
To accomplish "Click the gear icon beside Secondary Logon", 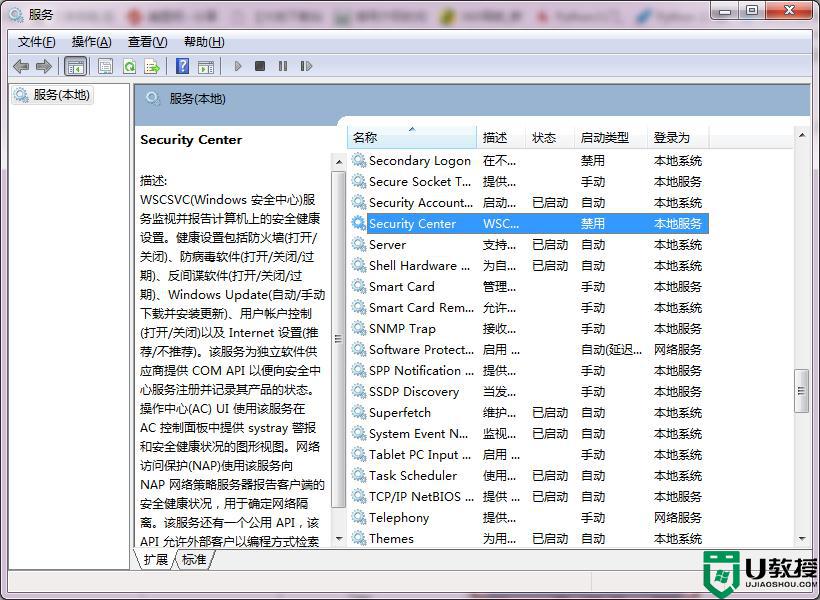I will point(359,160).
